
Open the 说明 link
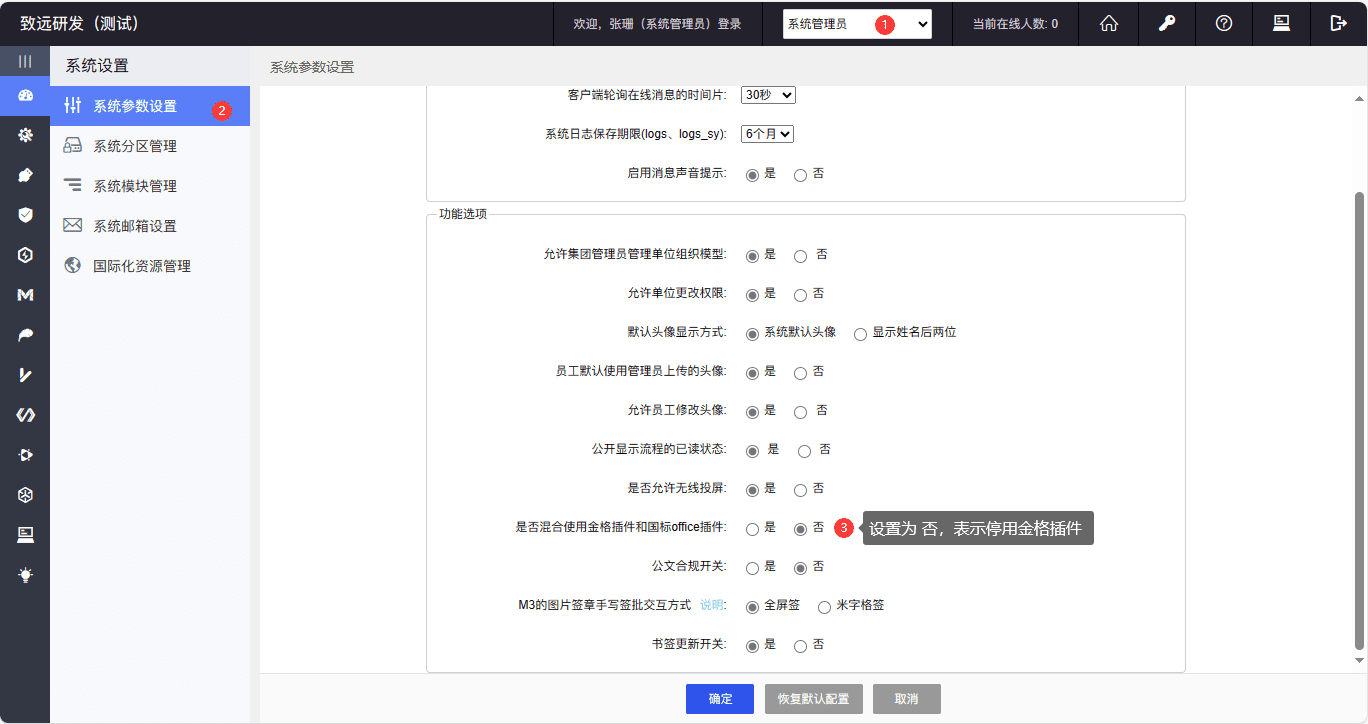pyautogui.click(x=711, y=605)
